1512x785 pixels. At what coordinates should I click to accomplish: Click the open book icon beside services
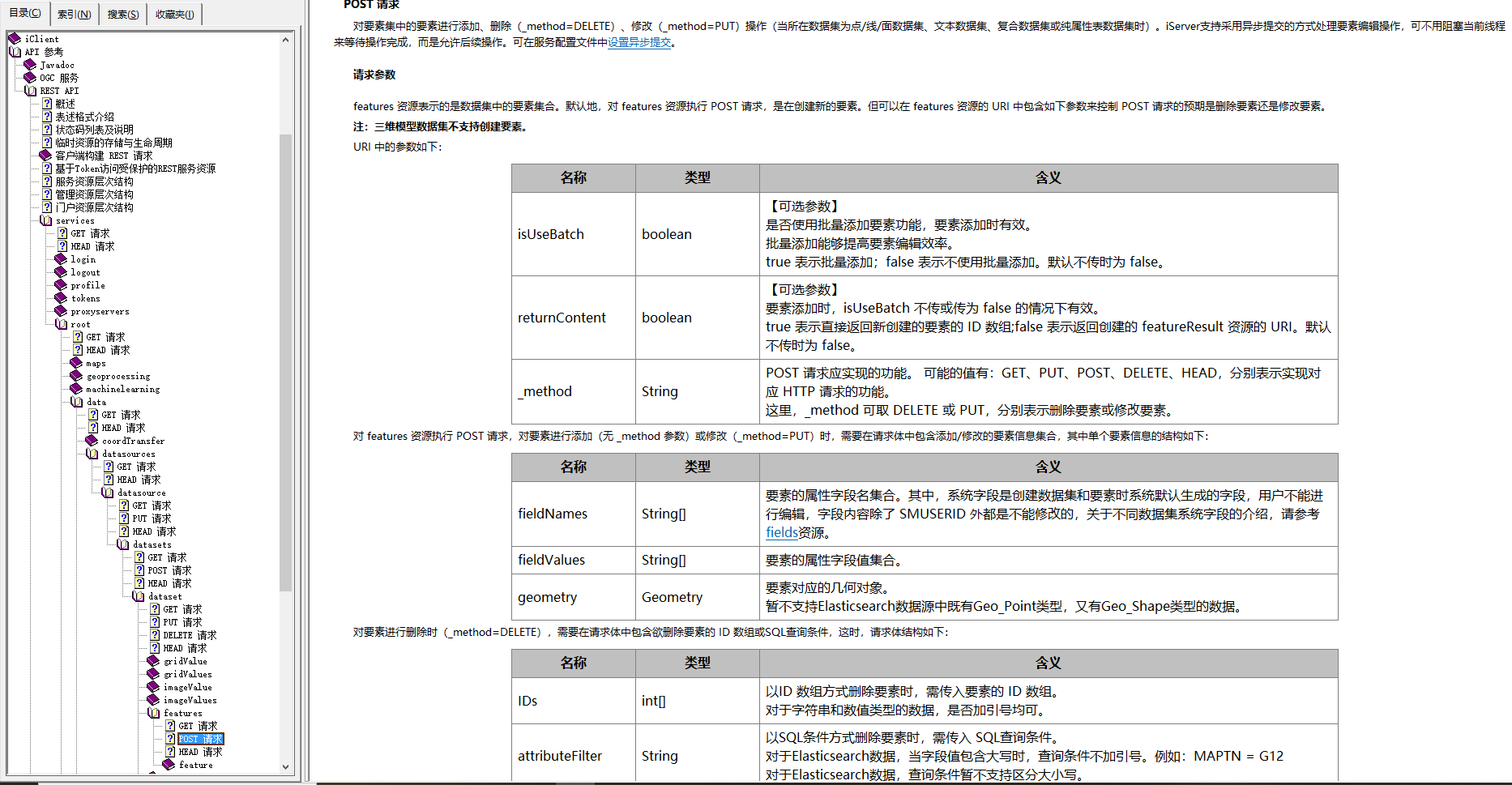(x=45, y=220)
